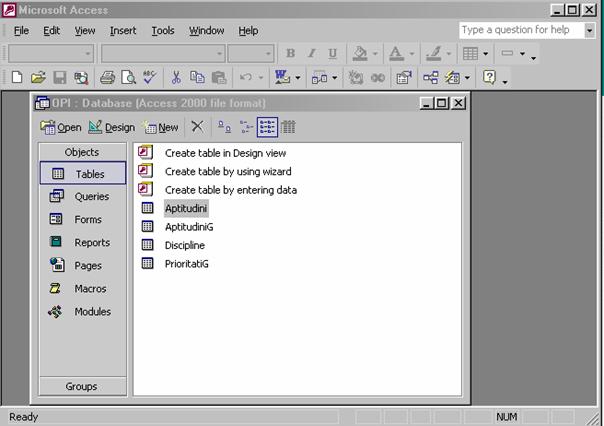Click the Design button
604x426 pixels.
(x=111, y=127)
